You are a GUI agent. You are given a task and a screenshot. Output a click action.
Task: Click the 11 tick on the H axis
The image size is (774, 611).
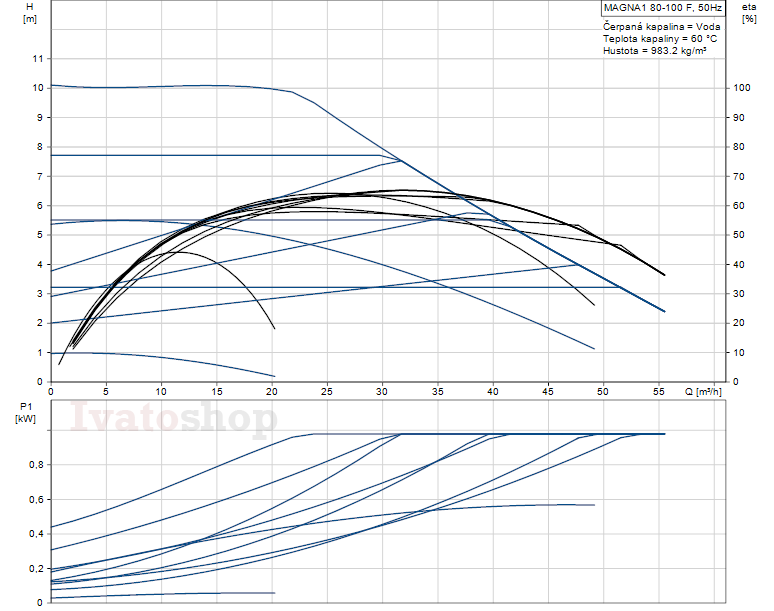(x=38, y=59)
